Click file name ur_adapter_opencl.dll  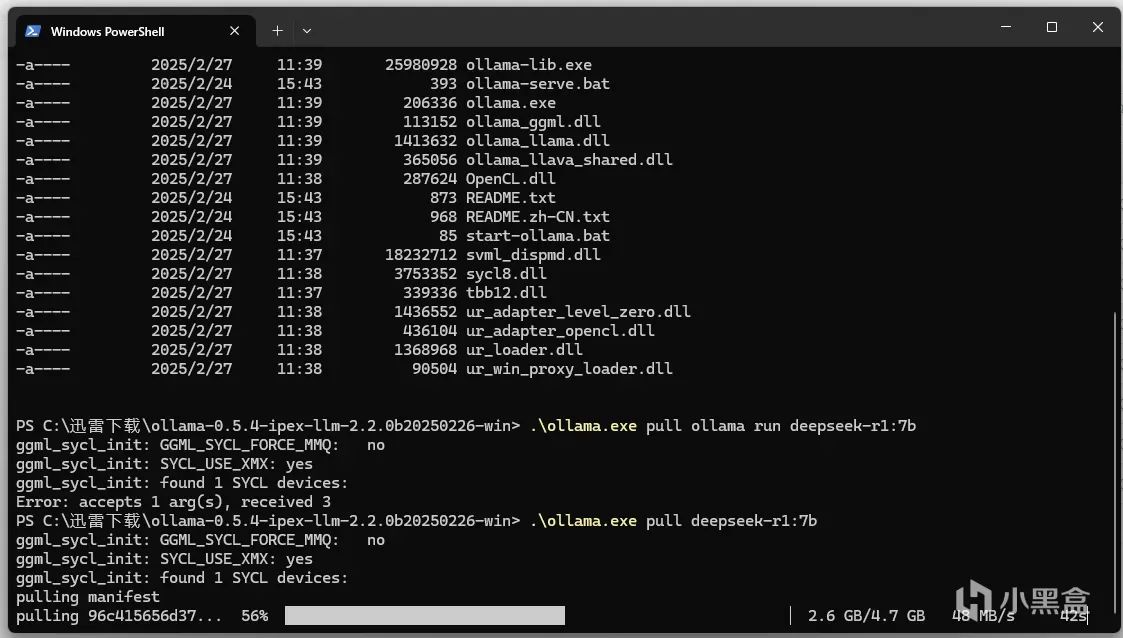560,331
